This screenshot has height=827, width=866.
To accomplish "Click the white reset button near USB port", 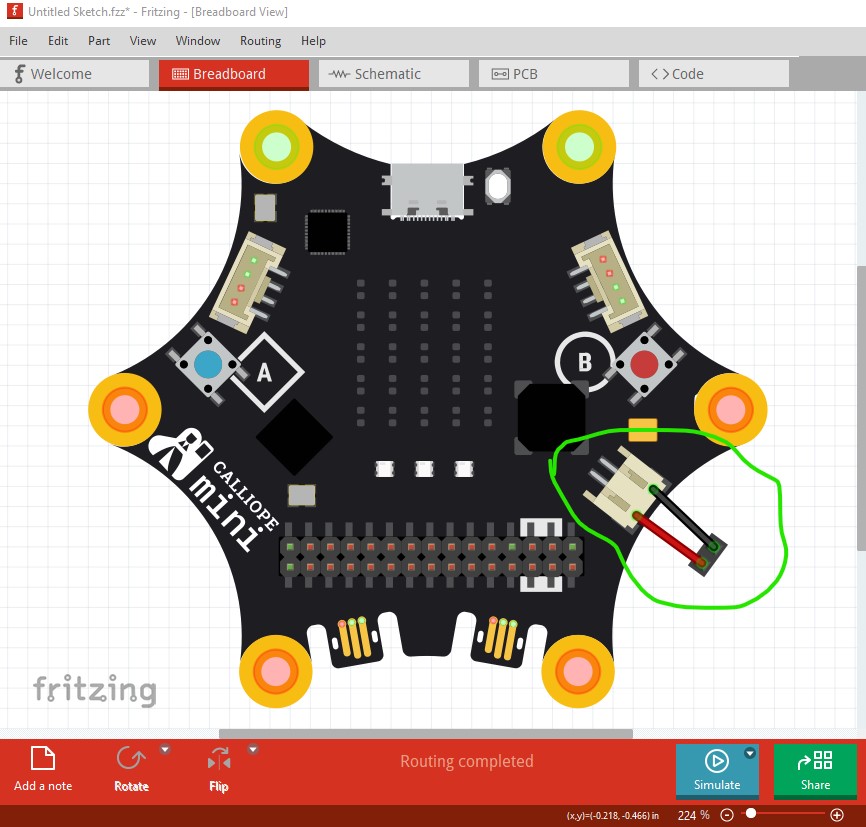I will click(x=497, y=186).
